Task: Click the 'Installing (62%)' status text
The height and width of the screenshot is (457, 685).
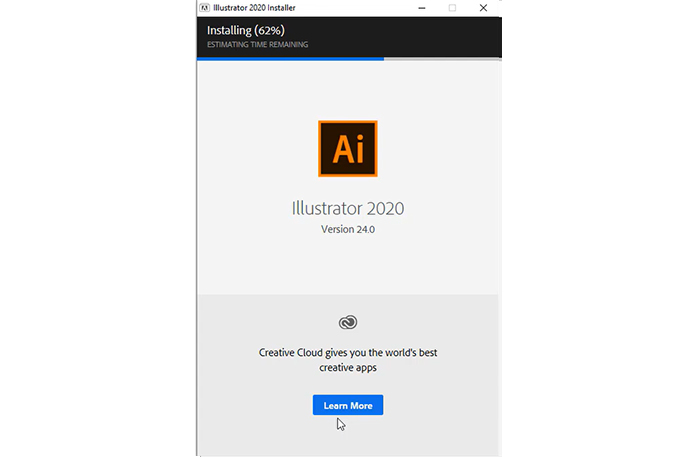Action: point(246,30)
